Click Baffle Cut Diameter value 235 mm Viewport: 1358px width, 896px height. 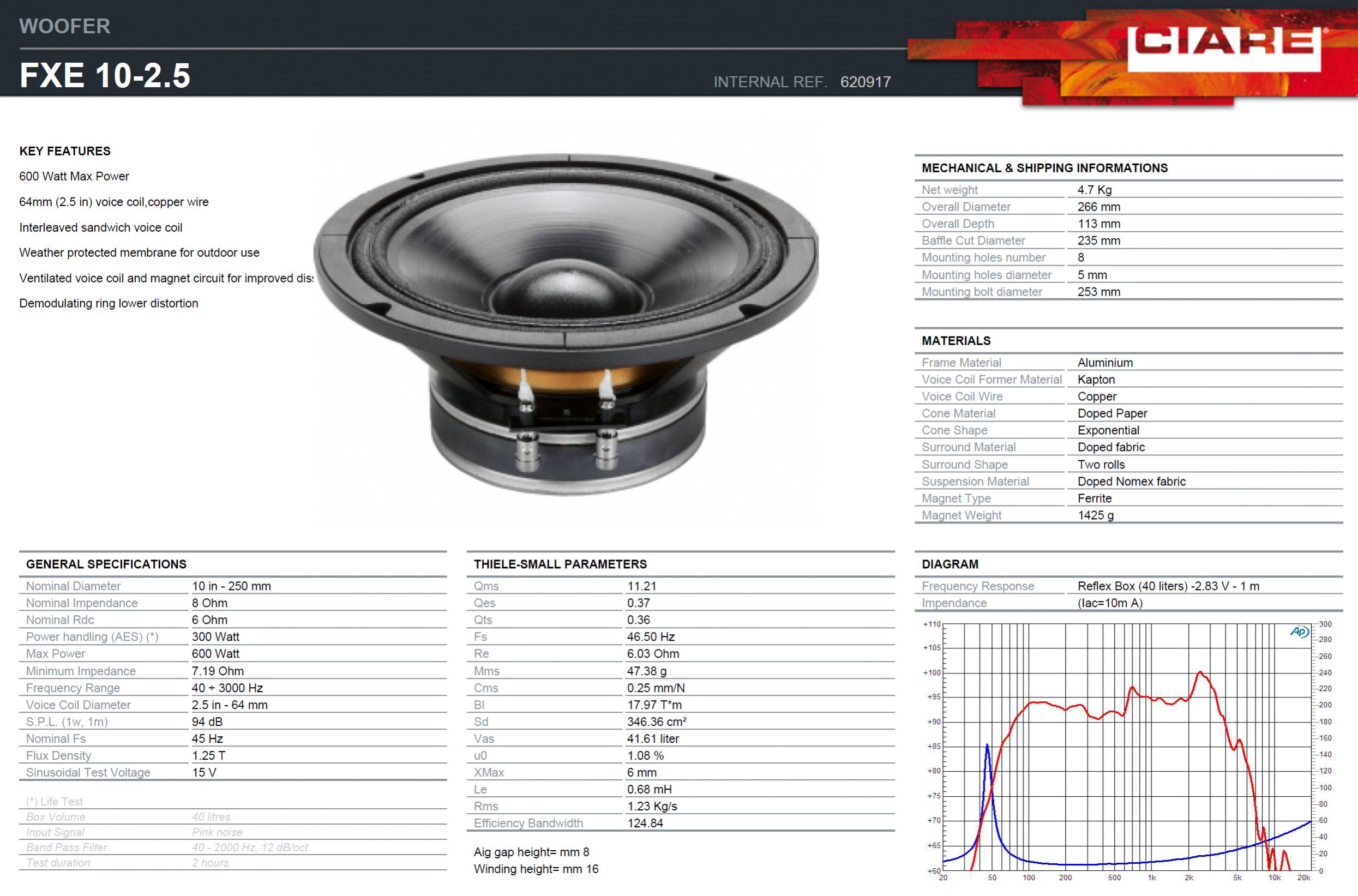pyautogui.click(x=1098, y=240)
